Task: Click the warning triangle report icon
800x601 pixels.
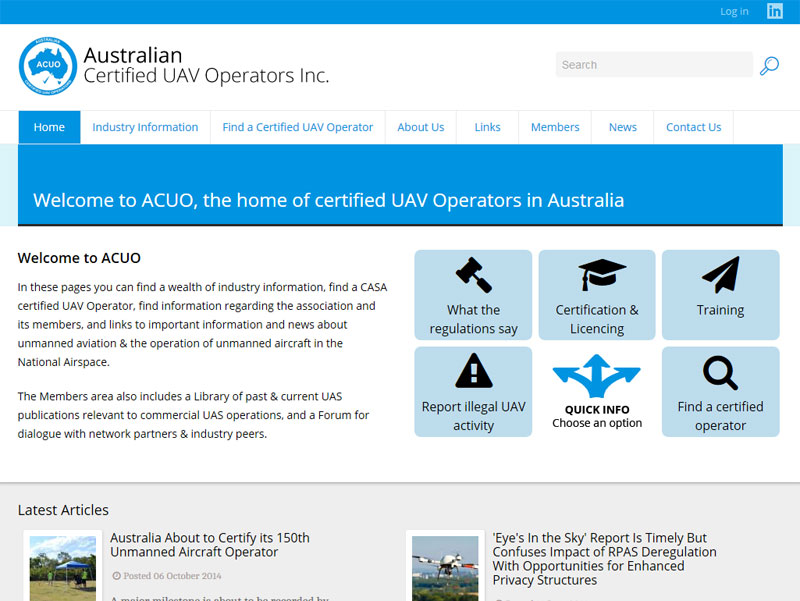Action: [x=473, y=371]
